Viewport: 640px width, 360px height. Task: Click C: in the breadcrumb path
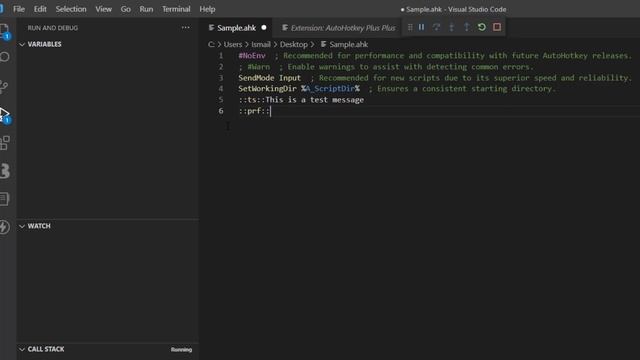(211, 44)
